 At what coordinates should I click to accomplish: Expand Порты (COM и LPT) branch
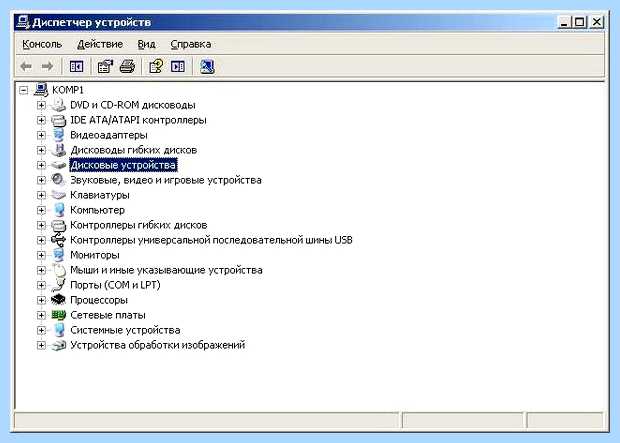(x=41, y=285)
